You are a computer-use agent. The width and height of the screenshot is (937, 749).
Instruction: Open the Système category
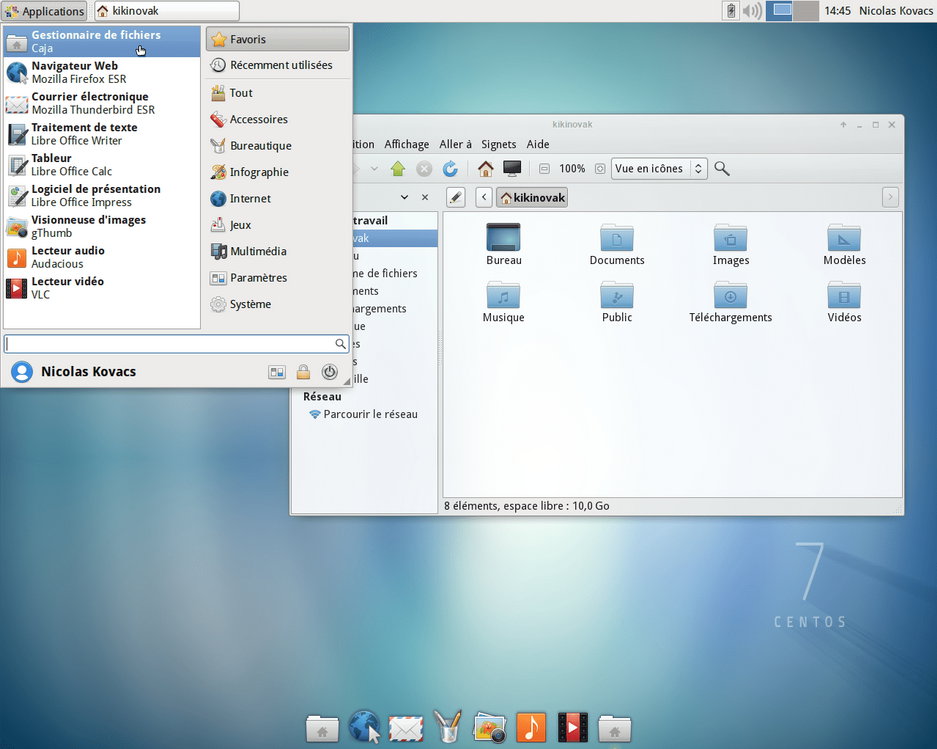(x=278, y=304)
